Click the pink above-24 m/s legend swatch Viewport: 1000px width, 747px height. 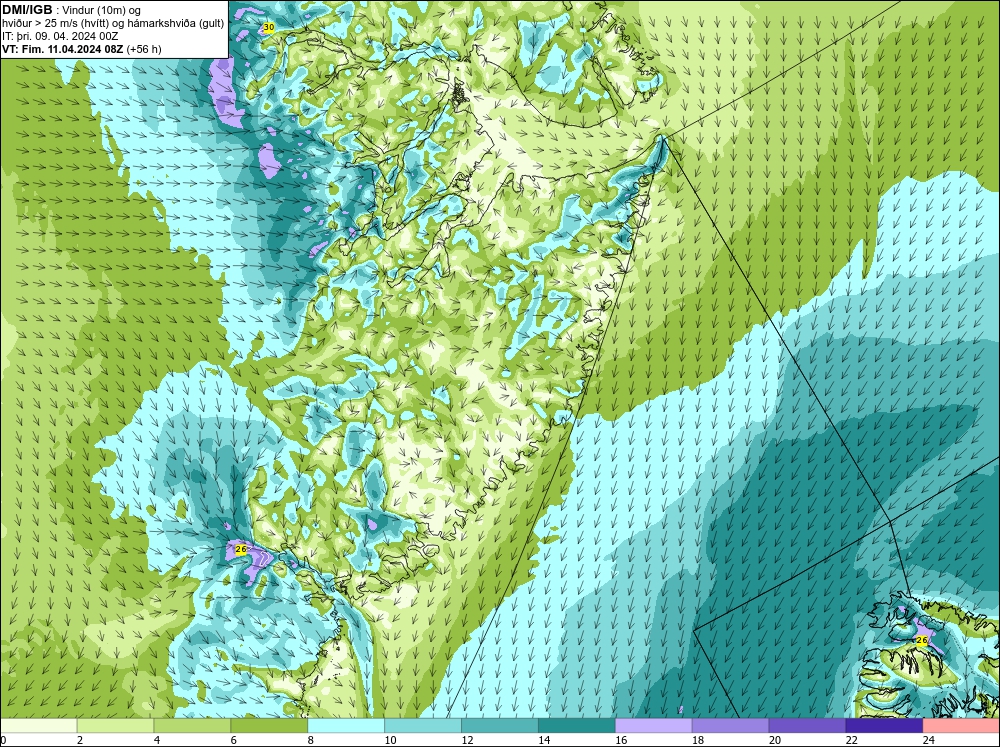(961, 726)
